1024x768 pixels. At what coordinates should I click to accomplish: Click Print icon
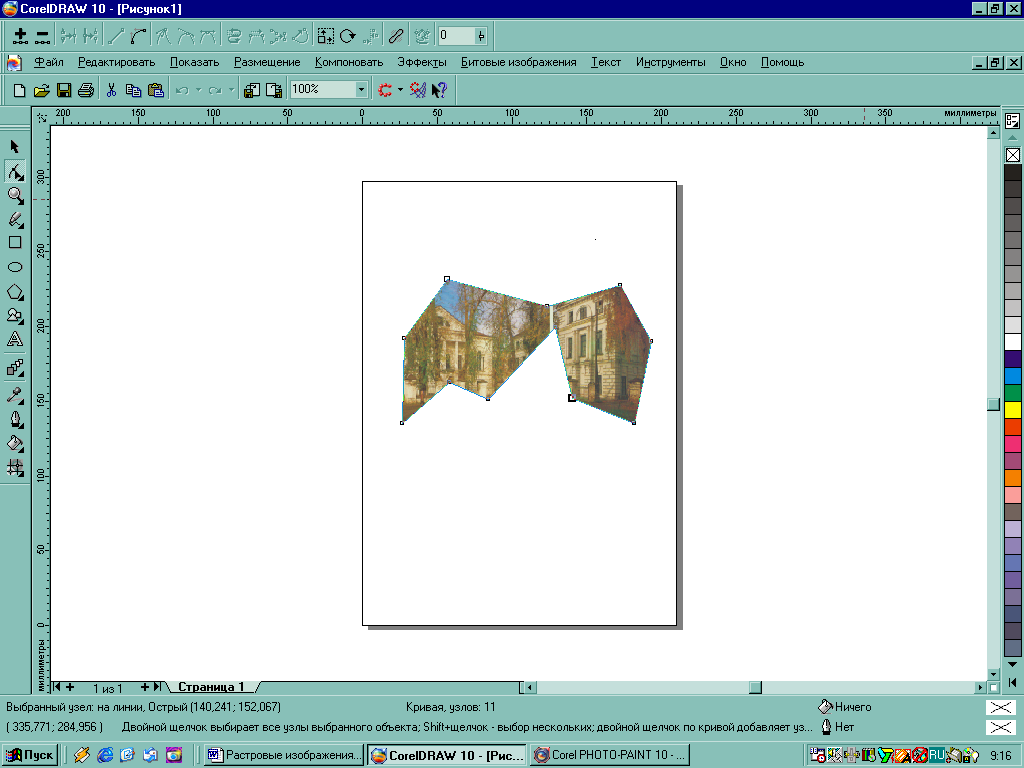86,90
